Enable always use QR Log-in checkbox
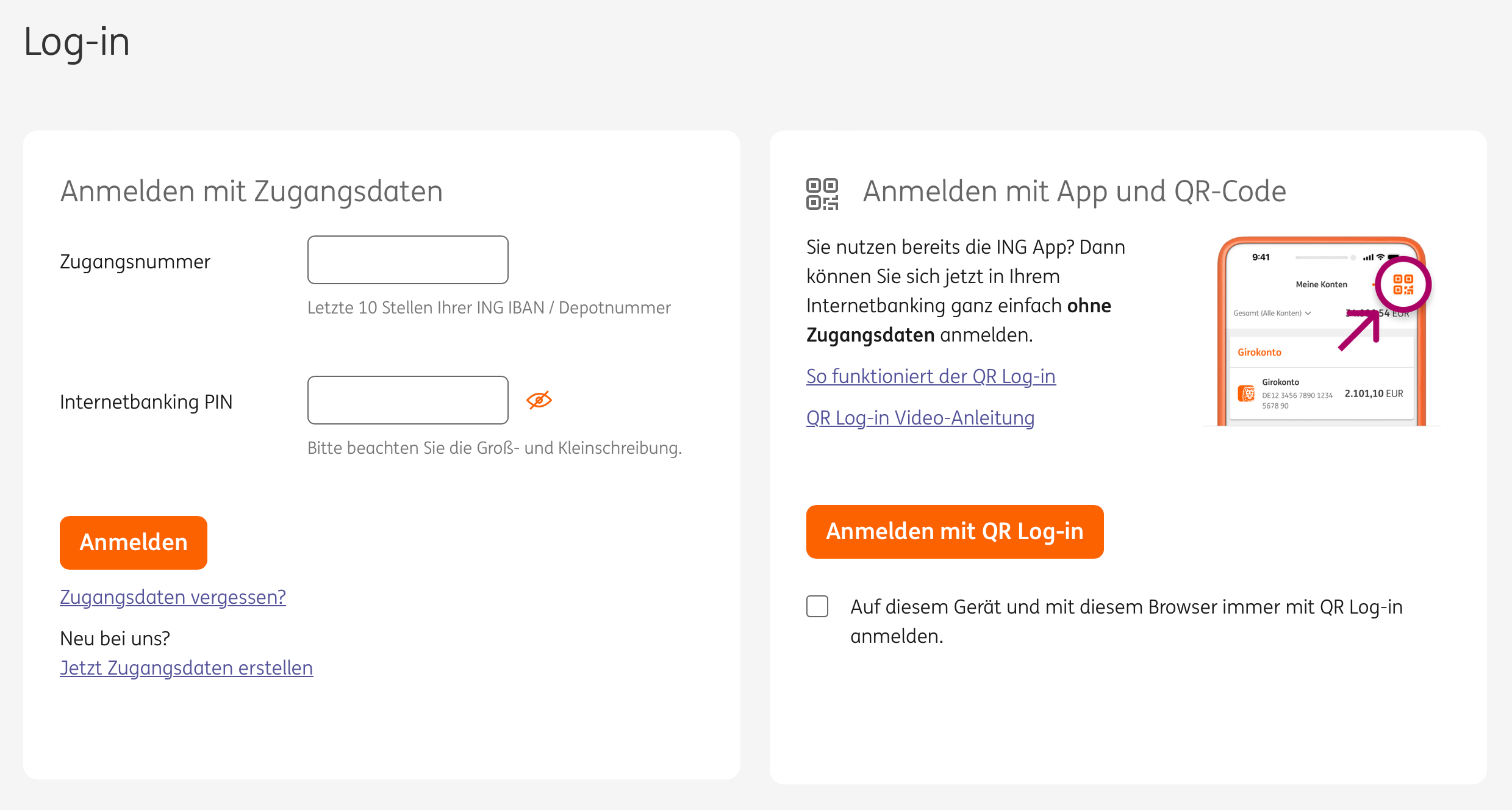Image resolution: width=1512 pixels, height=810 pixels. tap(817, 606)
